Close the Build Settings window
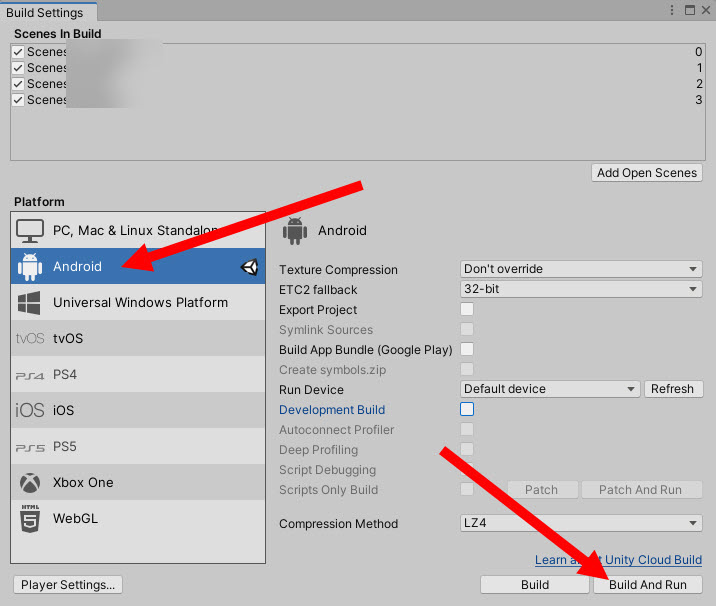This screenshot has height=606, width=716. pyautogui.click(x=706, y=10)
